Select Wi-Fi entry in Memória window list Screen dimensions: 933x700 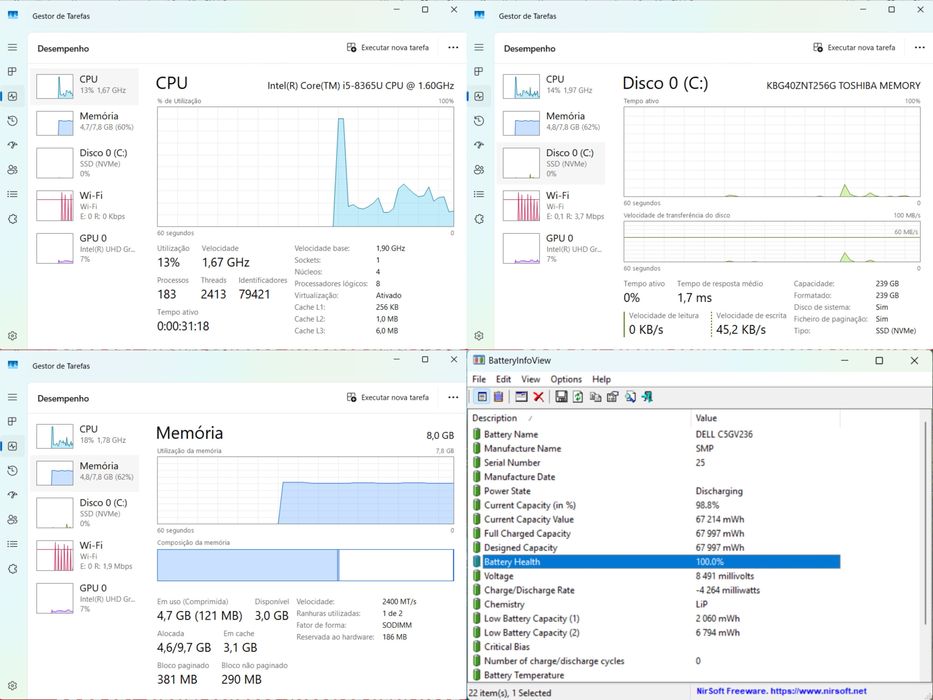[85, 555]
